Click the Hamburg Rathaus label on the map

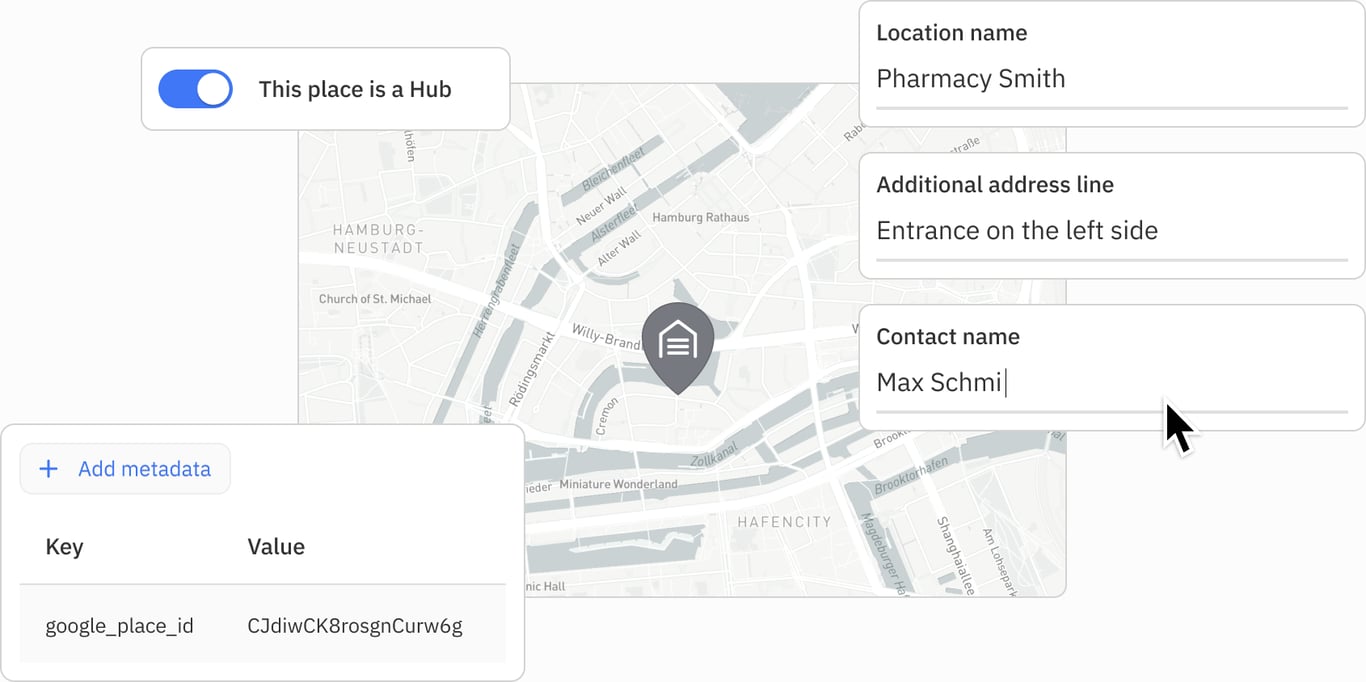click(x=700, y=217)
